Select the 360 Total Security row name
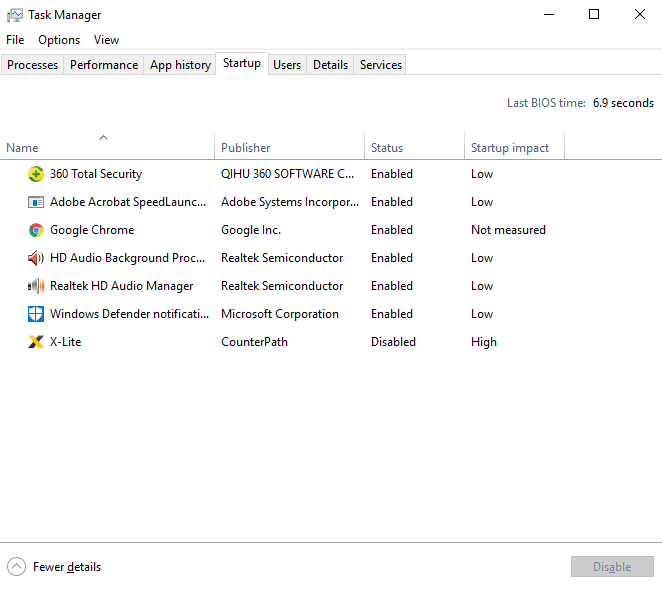The image size is (662, 589). [x=96, y=174]
